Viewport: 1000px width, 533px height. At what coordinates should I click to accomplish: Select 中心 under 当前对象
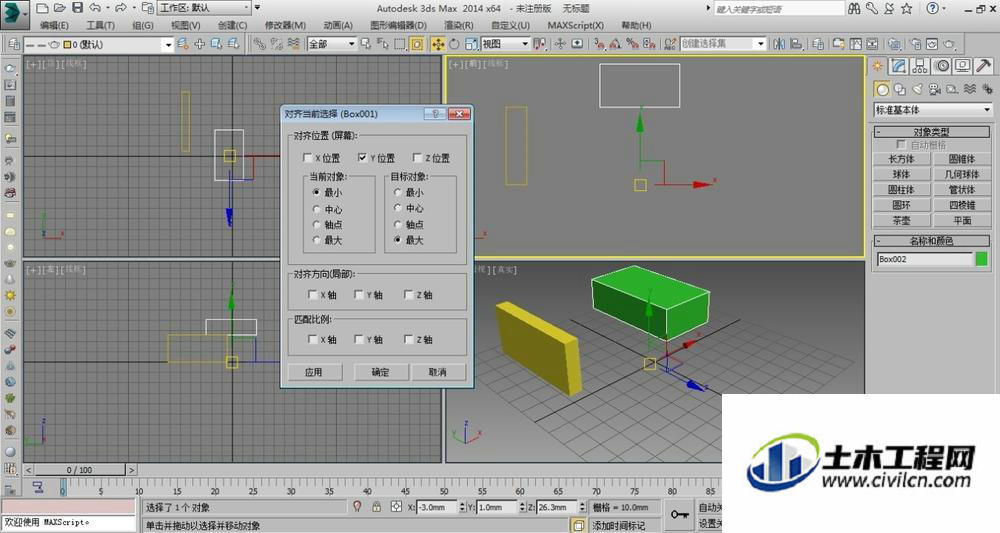pos(316,209)
